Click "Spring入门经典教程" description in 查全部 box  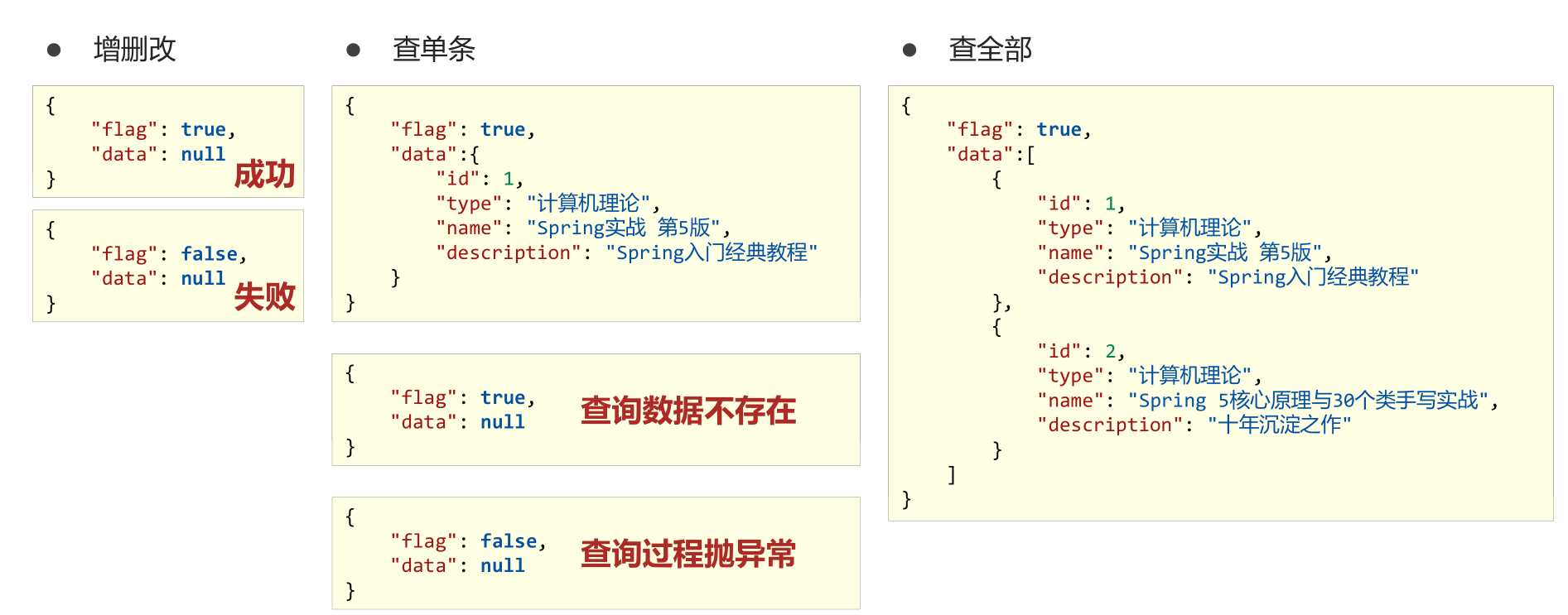tap(1313, 277)
